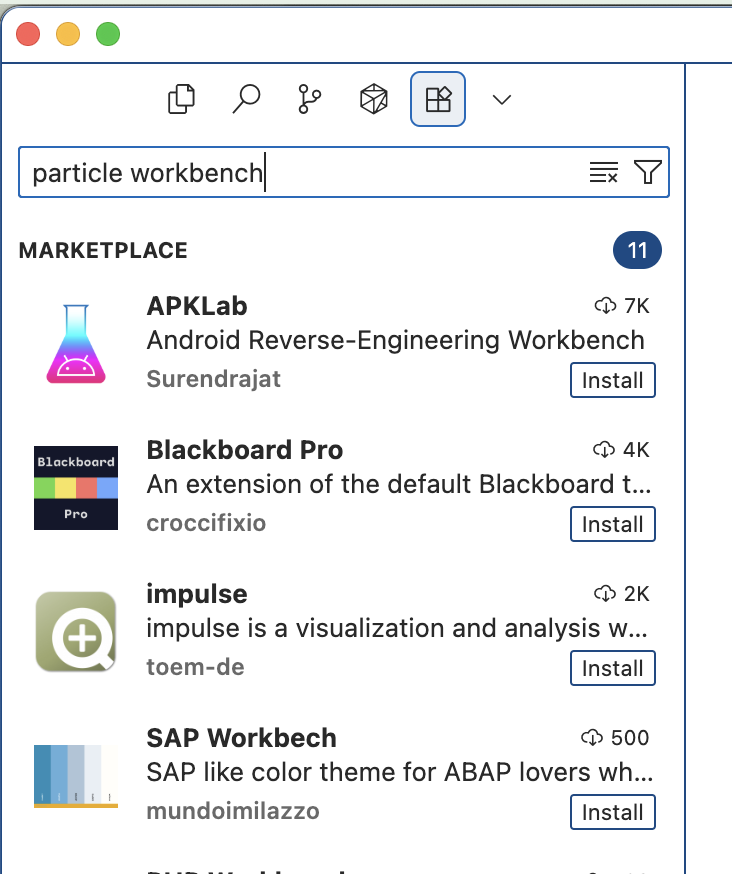The width and height of the screenshot is (732, 874).
Task: Open the SAP Workbech extension title
Action: [241, 738]
